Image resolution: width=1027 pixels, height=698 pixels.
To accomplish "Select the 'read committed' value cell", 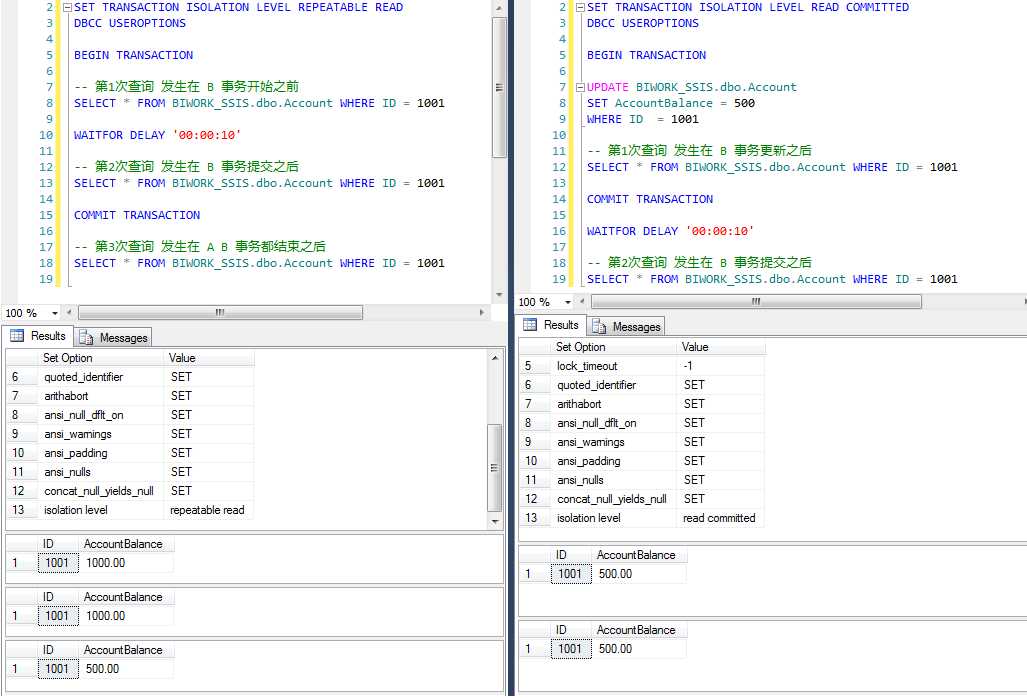I will click(x=720, y=518).
